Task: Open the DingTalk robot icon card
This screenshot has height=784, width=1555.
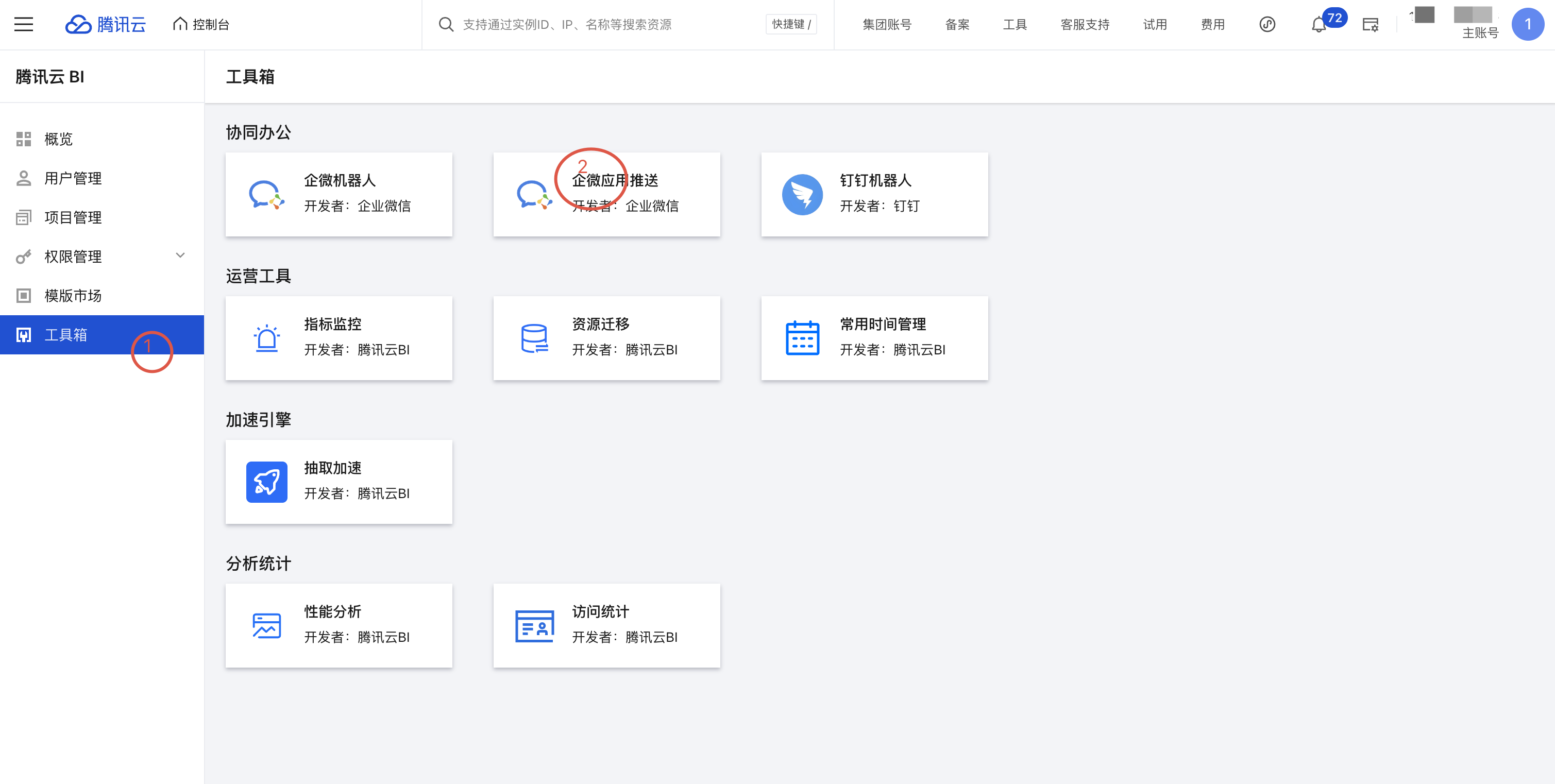Action: pos(802,194)
